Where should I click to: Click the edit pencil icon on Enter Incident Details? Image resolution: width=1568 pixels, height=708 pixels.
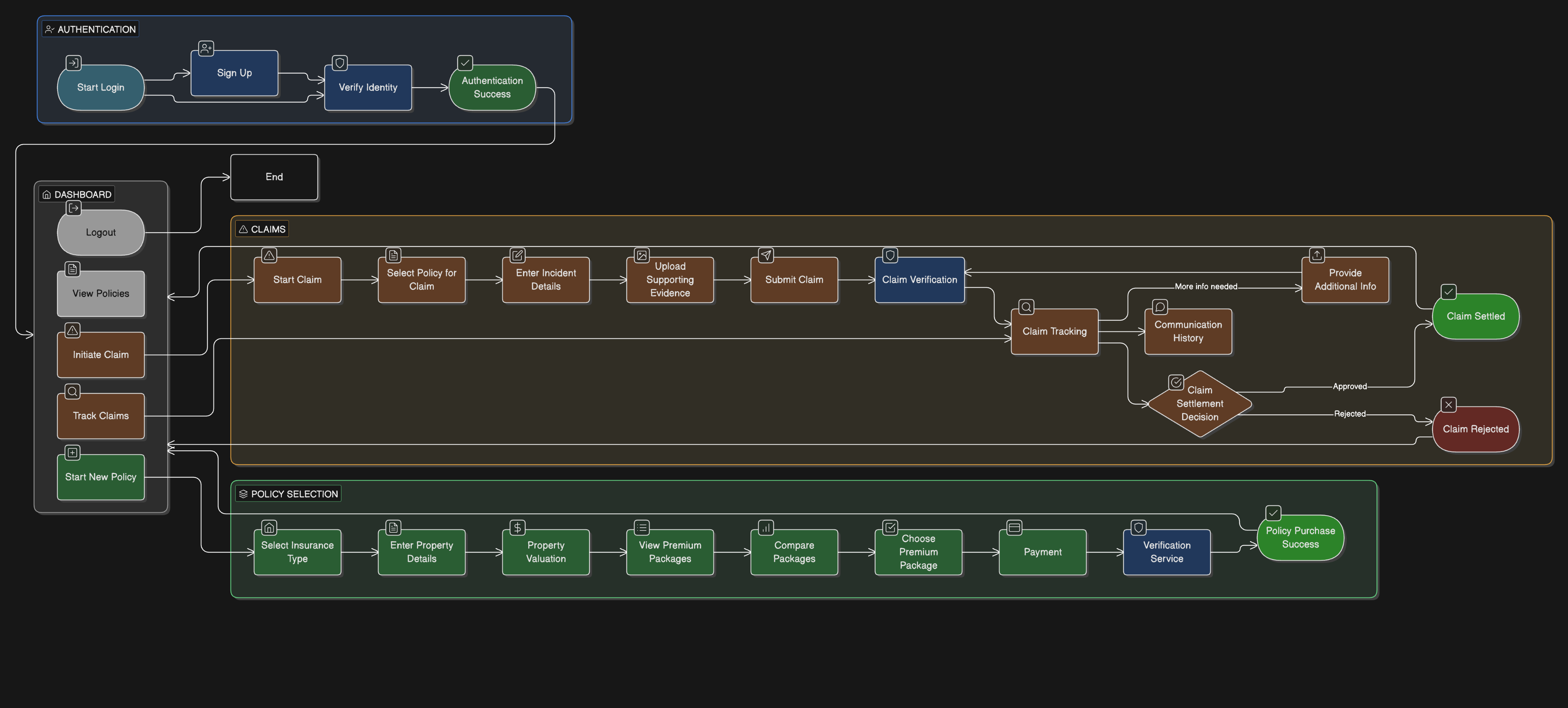point(518,255)
